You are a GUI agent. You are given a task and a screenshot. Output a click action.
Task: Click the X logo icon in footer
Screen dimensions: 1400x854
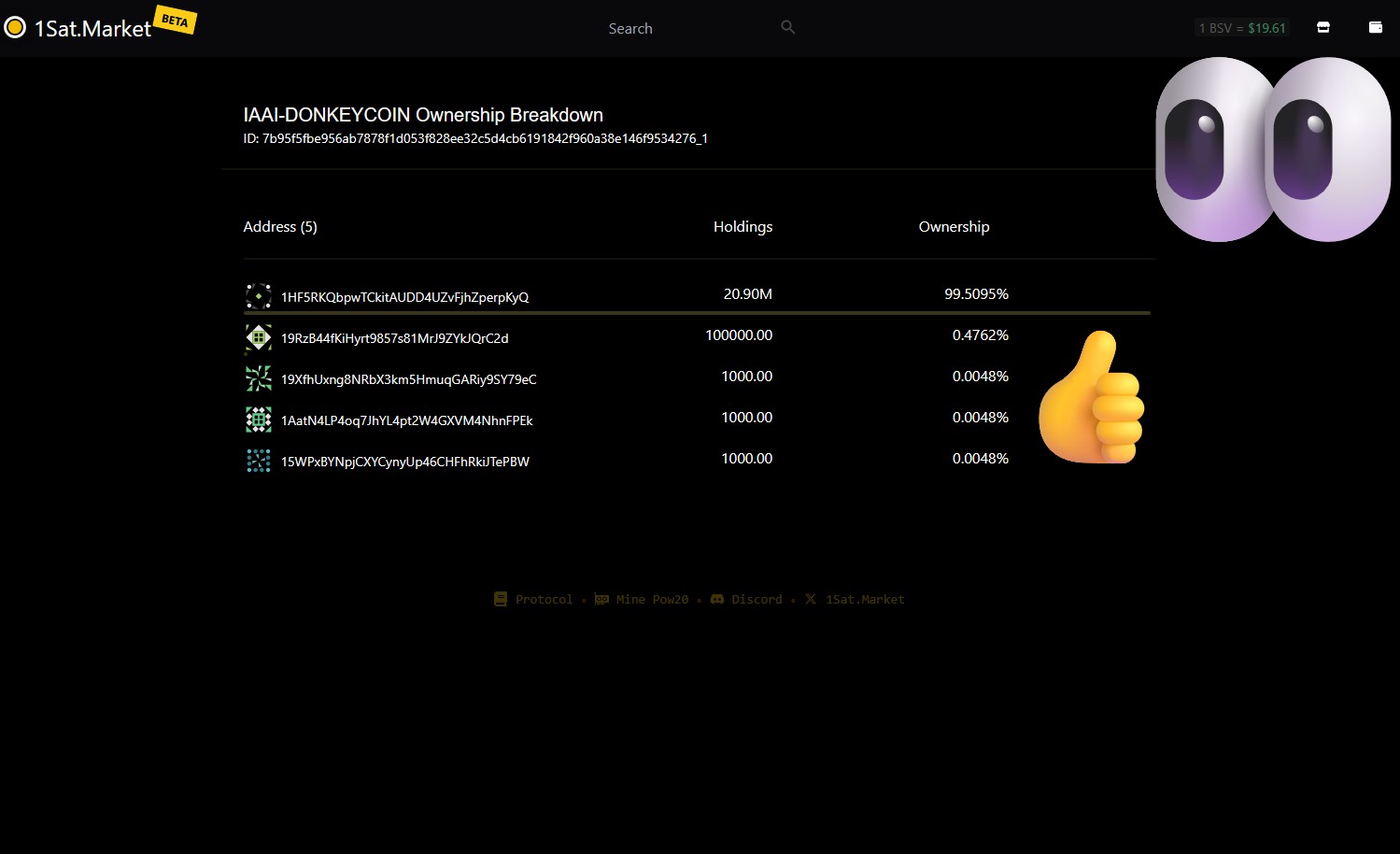811,599
